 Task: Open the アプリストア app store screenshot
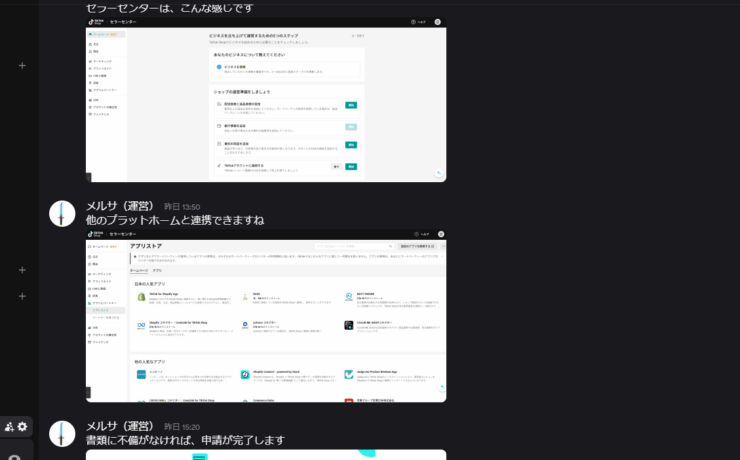tap(266, 316)
